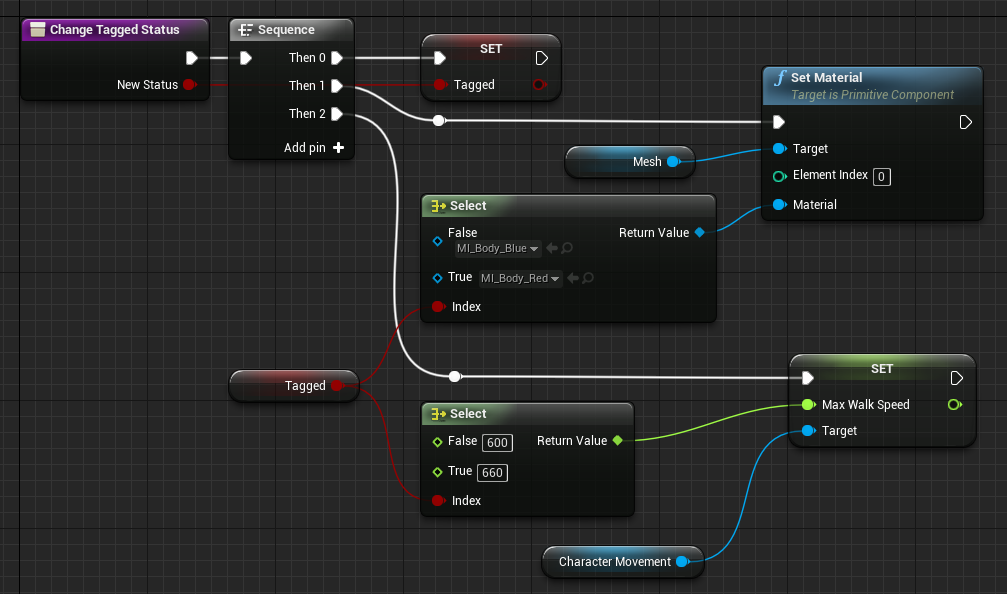Click the Material input pin on Set Material
Viewport: 1007px width, 594px height.
click(779, 205)
